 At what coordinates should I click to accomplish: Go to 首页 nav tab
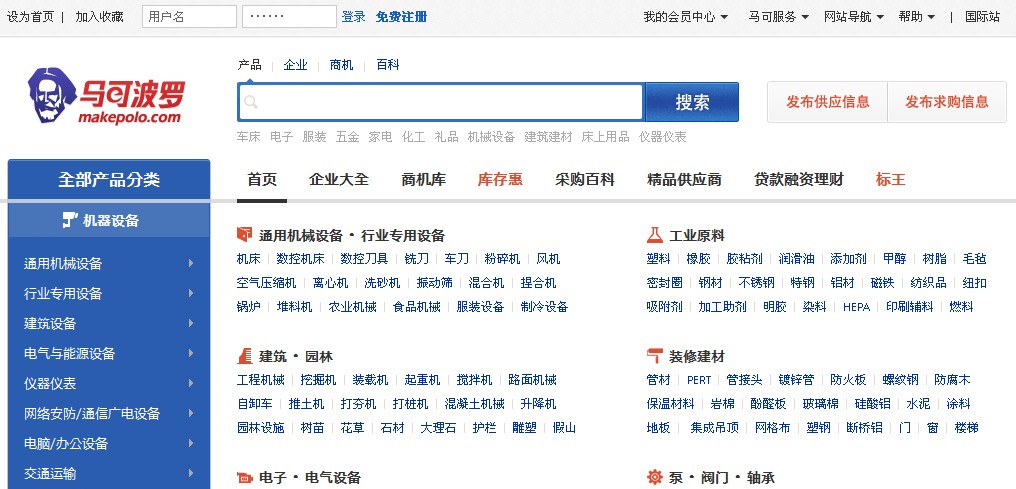pyautogui.click(x=262, y=179)
